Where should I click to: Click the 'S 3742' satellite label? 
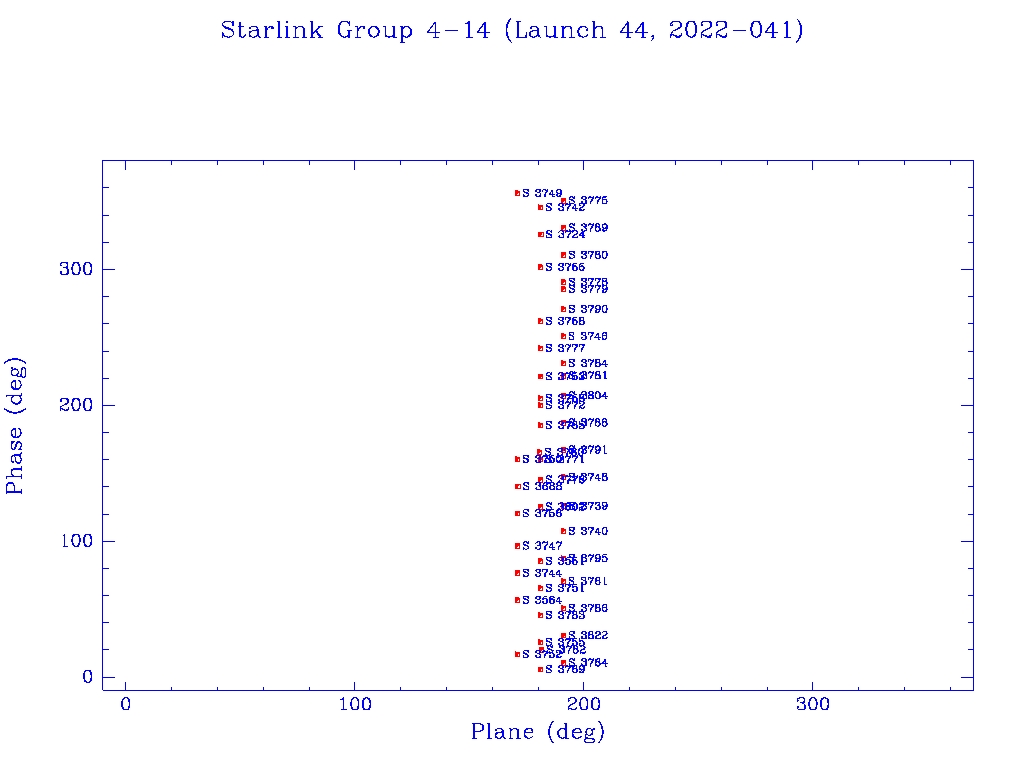(x=565, y=208)
